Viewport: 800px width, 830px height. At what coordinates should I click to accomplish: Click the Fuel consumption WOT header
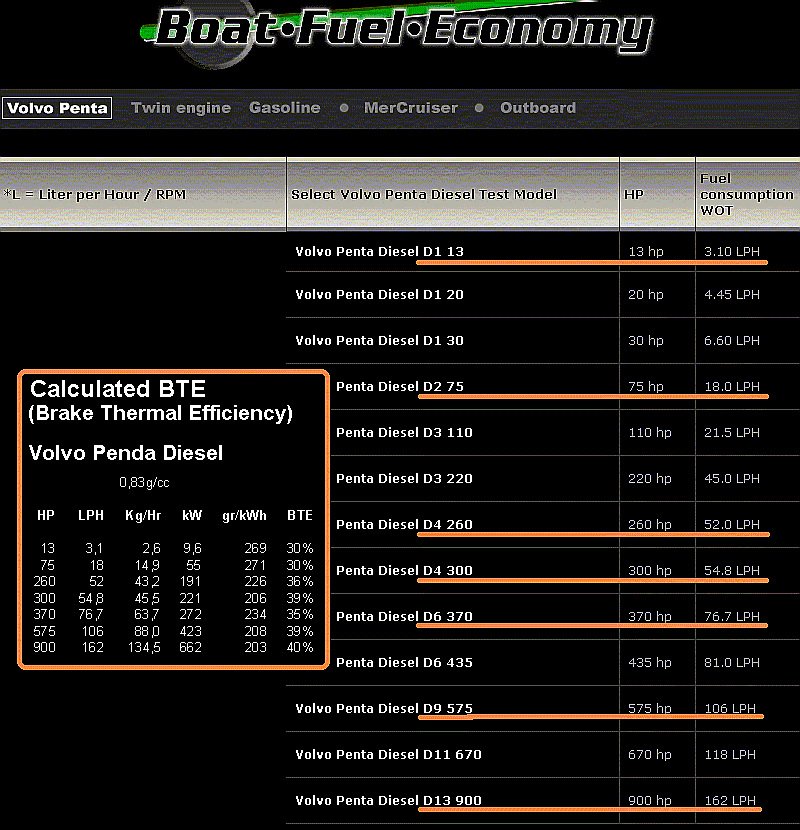tap(747, 194)
